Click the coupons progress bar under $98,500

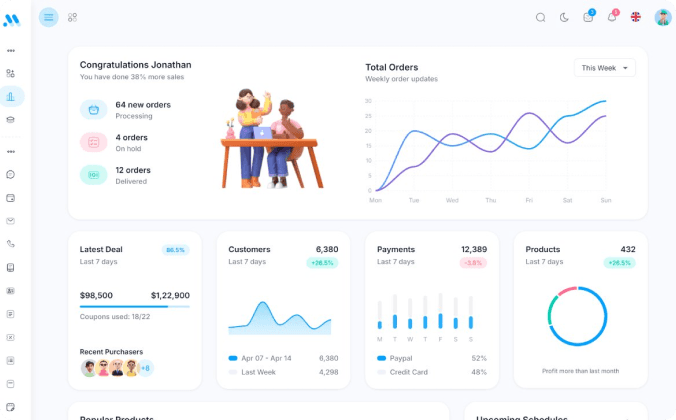135,307
